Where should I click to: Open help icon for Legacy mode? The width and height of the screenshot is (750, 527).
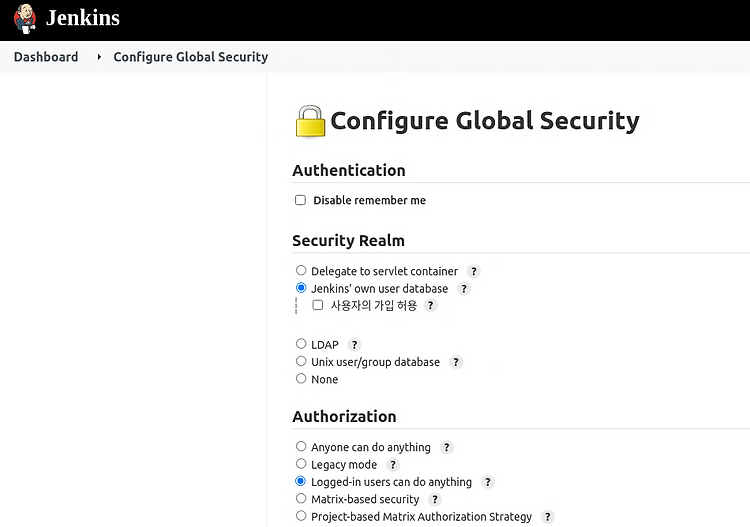[393, 465]
